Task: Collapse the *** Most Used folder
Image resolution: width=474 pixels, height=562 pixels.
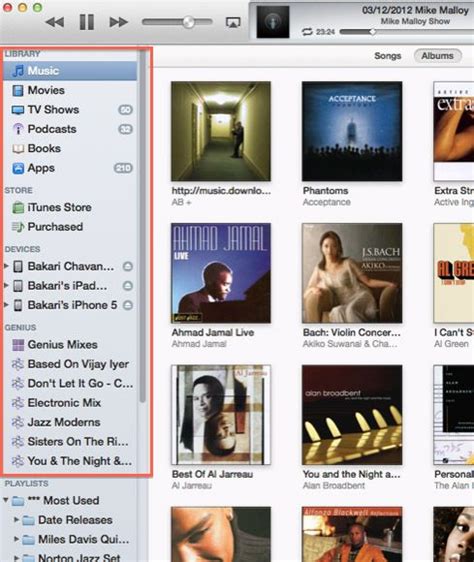Action: [6, 500]
